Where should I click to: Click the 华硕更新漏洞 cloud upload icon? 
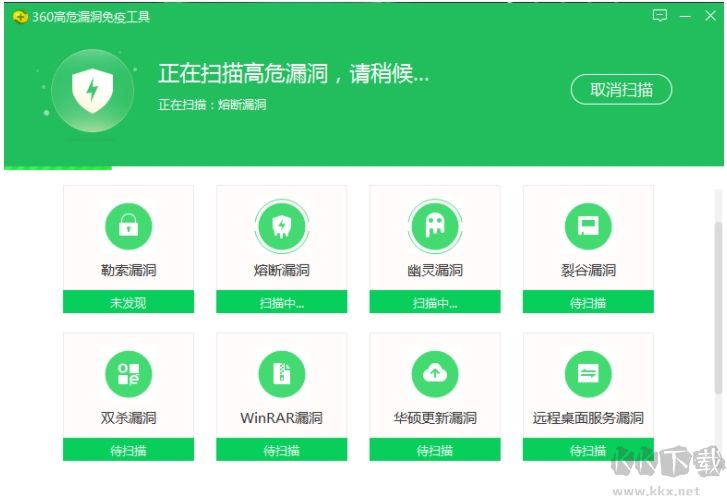(435, 374)
